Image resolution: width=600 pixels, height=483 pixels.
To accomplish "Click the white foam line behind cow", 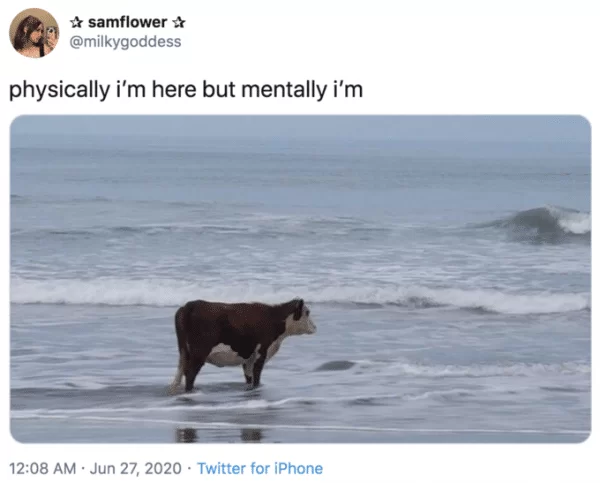I will click(x=300, y=295).
